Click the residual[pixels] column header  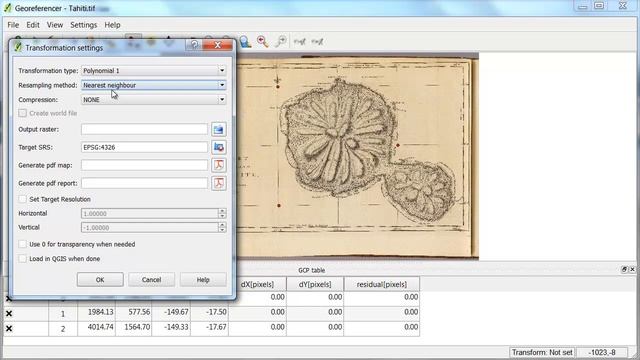382,284
